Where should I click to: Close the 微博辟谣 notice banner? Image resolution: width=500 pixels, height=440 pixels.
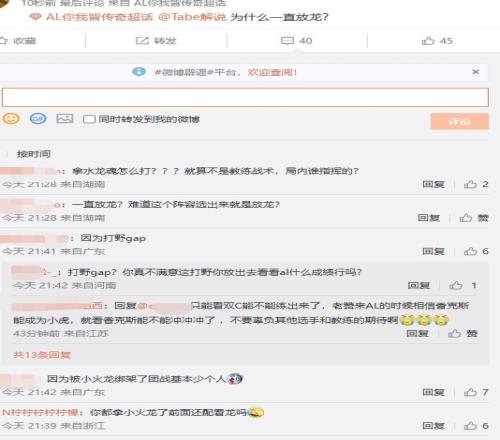(x=476, y=72)
